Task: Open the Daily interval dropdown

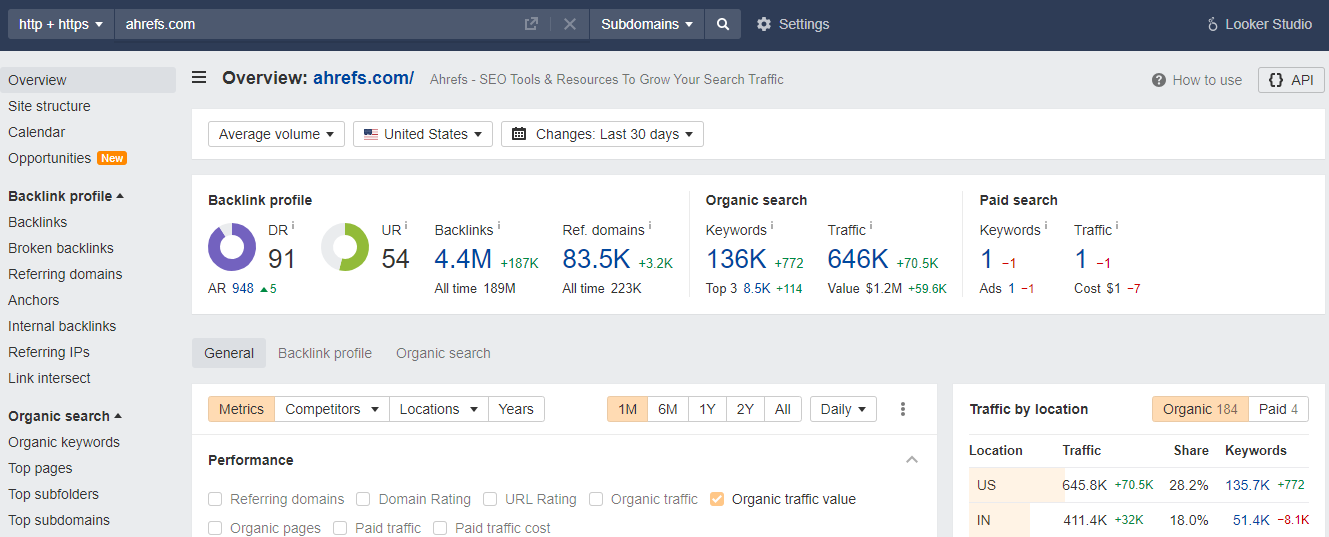Action: point(843,409)
